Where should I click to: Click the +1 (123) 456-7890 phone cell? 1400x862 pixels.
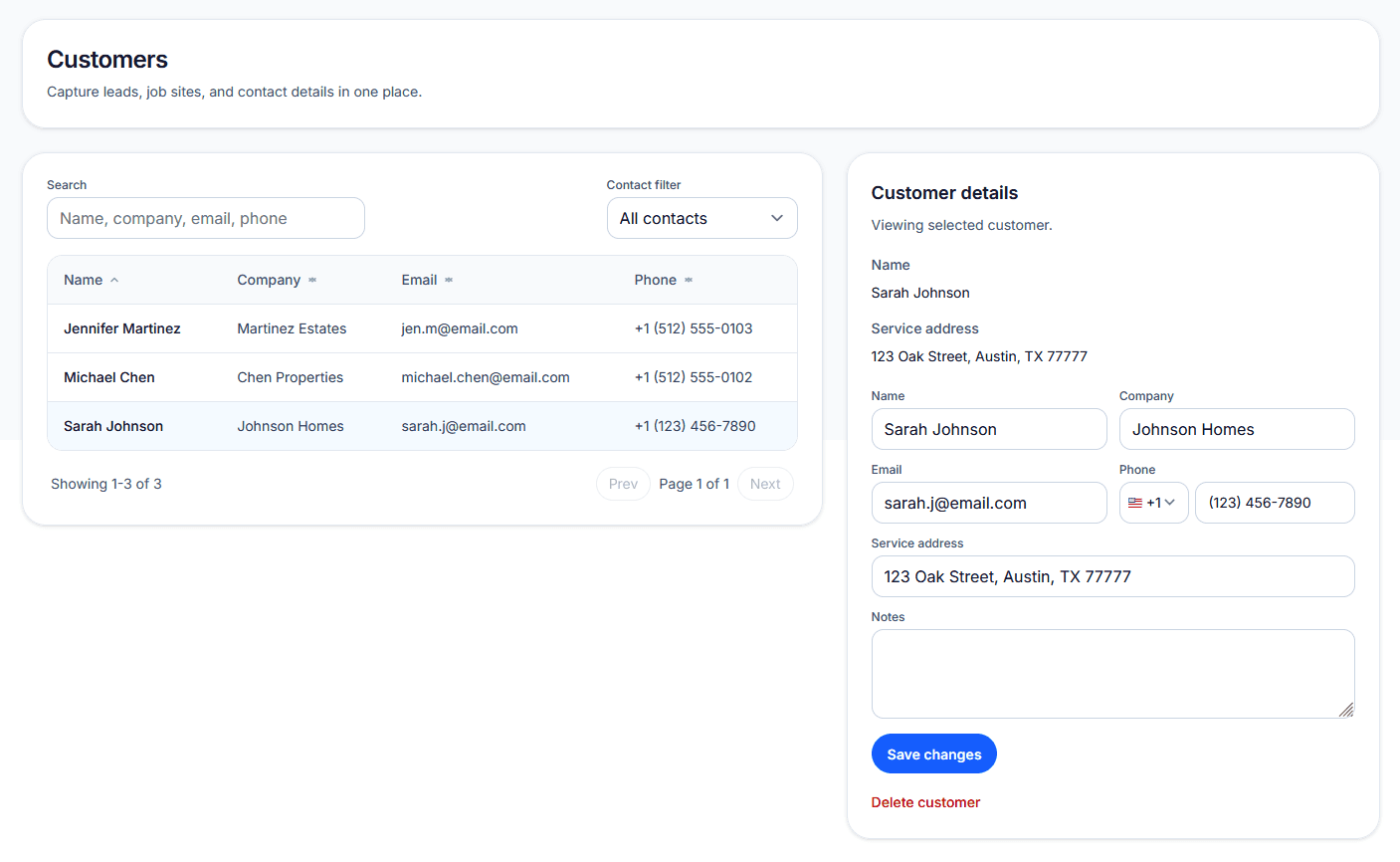696,426
